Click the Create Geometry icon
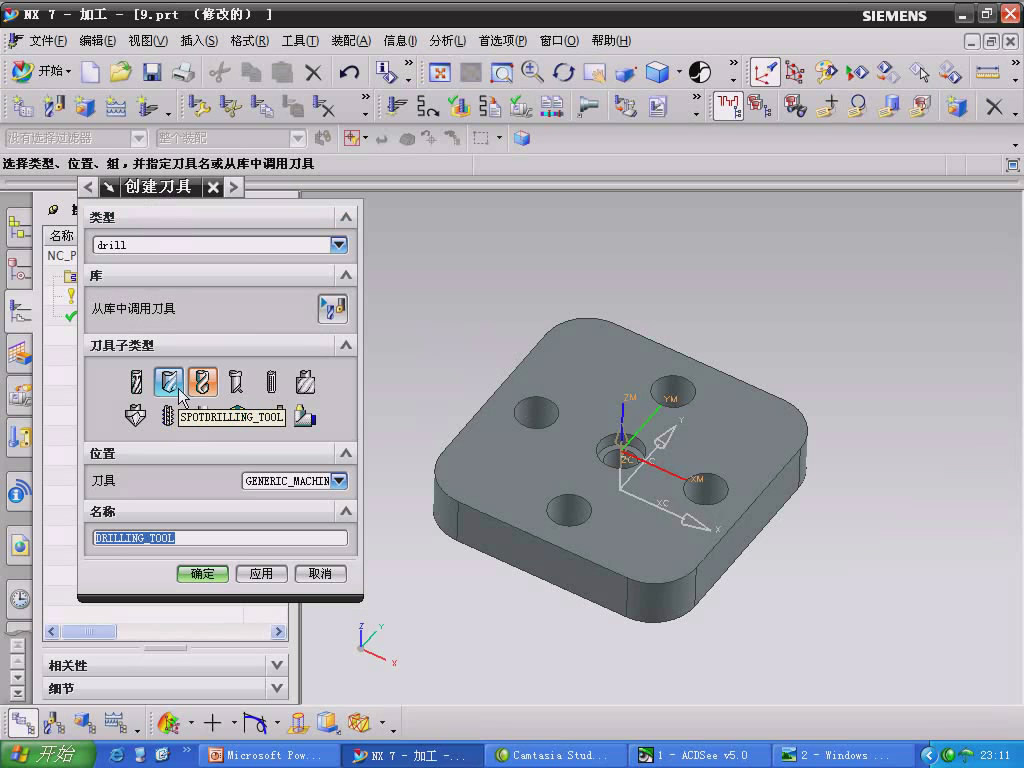The height and width of the screenshot is (768, 1024). pos(85,106)
